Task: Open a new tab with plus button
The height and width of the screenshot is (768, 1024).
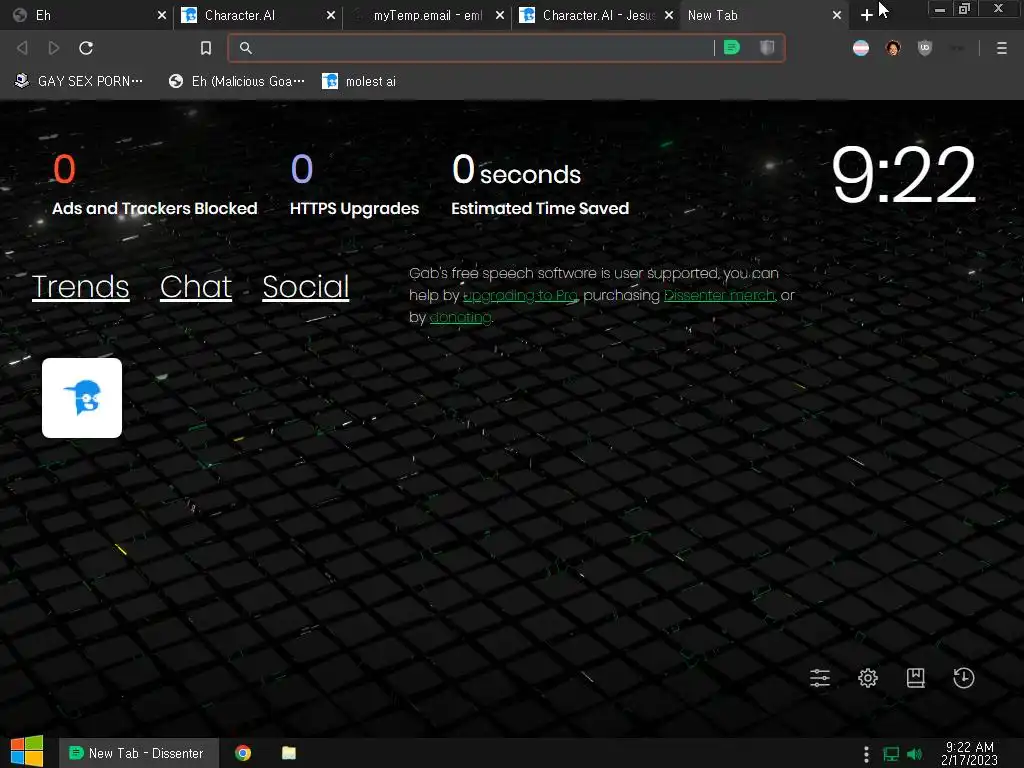Action: click(x=867, y=15)
